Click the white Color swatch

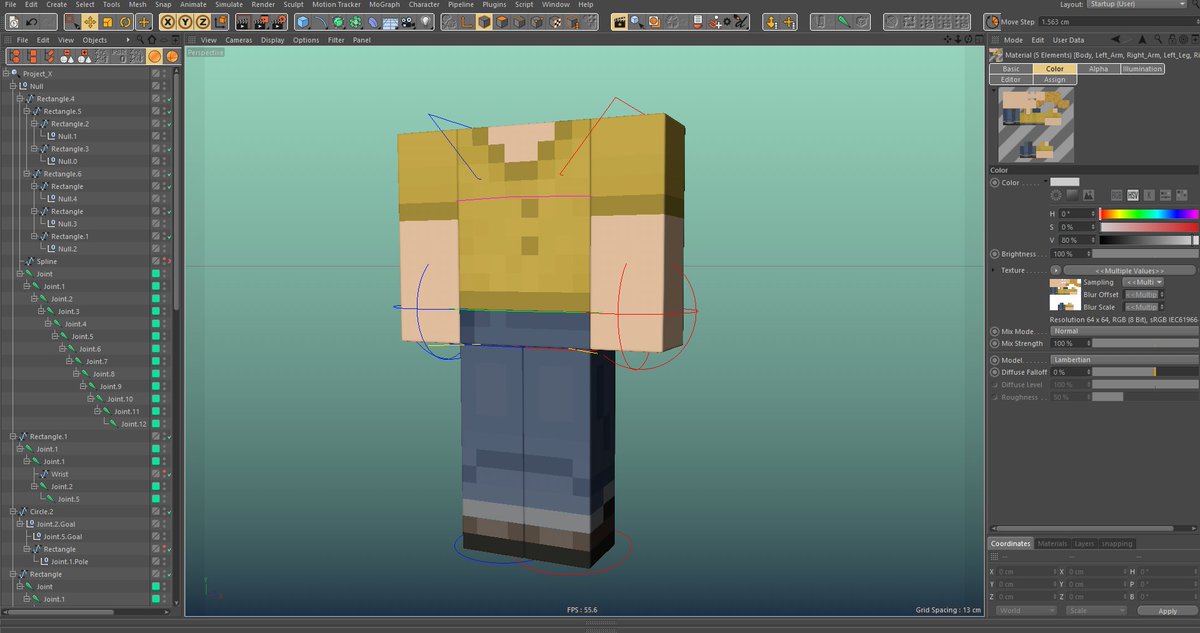(x=1064, y=182)
